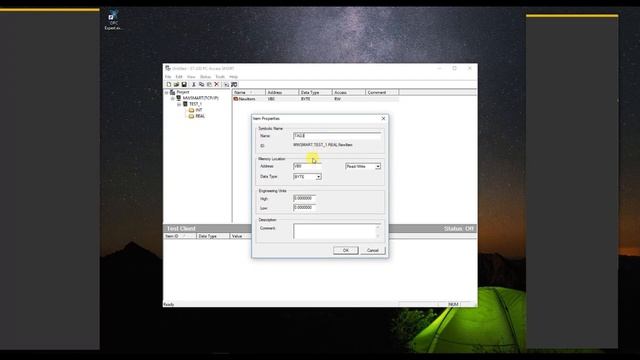The width and height of the screenshot is (640, 360).
Task: Close the PC Access main window
Action: point(470,69)
